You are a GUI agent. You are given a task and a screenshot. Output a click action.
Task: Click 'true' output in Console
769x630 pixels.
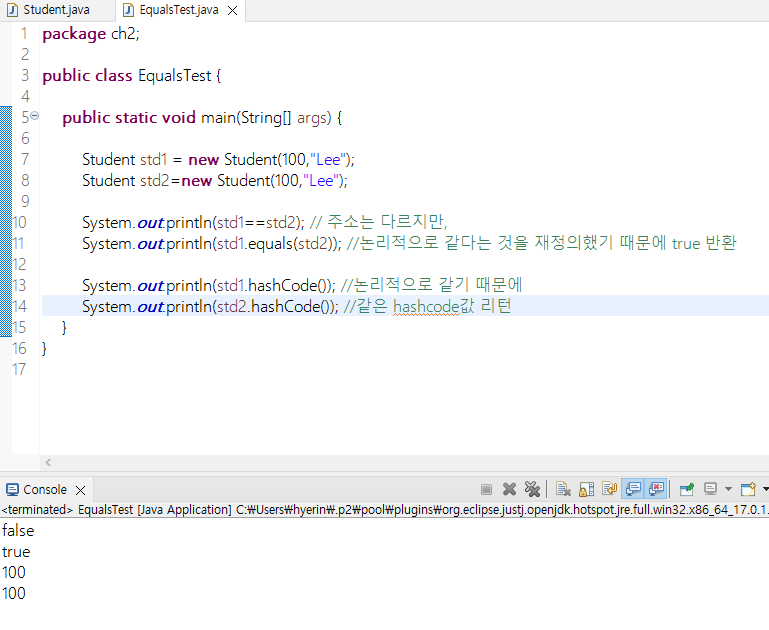point(16,552)
